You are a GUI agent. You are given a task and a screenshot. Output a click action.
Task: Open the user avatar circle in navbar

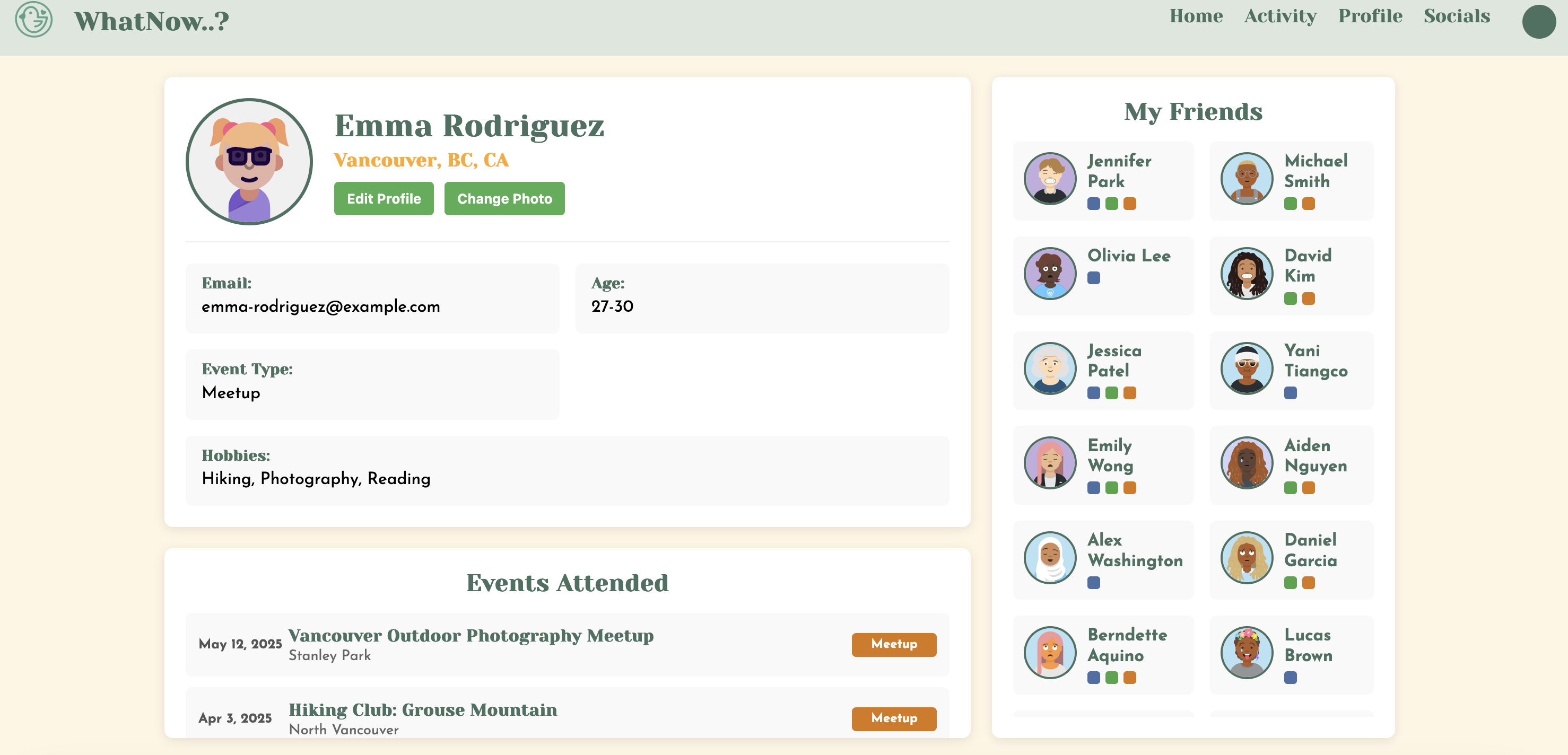click(1538, 22)
